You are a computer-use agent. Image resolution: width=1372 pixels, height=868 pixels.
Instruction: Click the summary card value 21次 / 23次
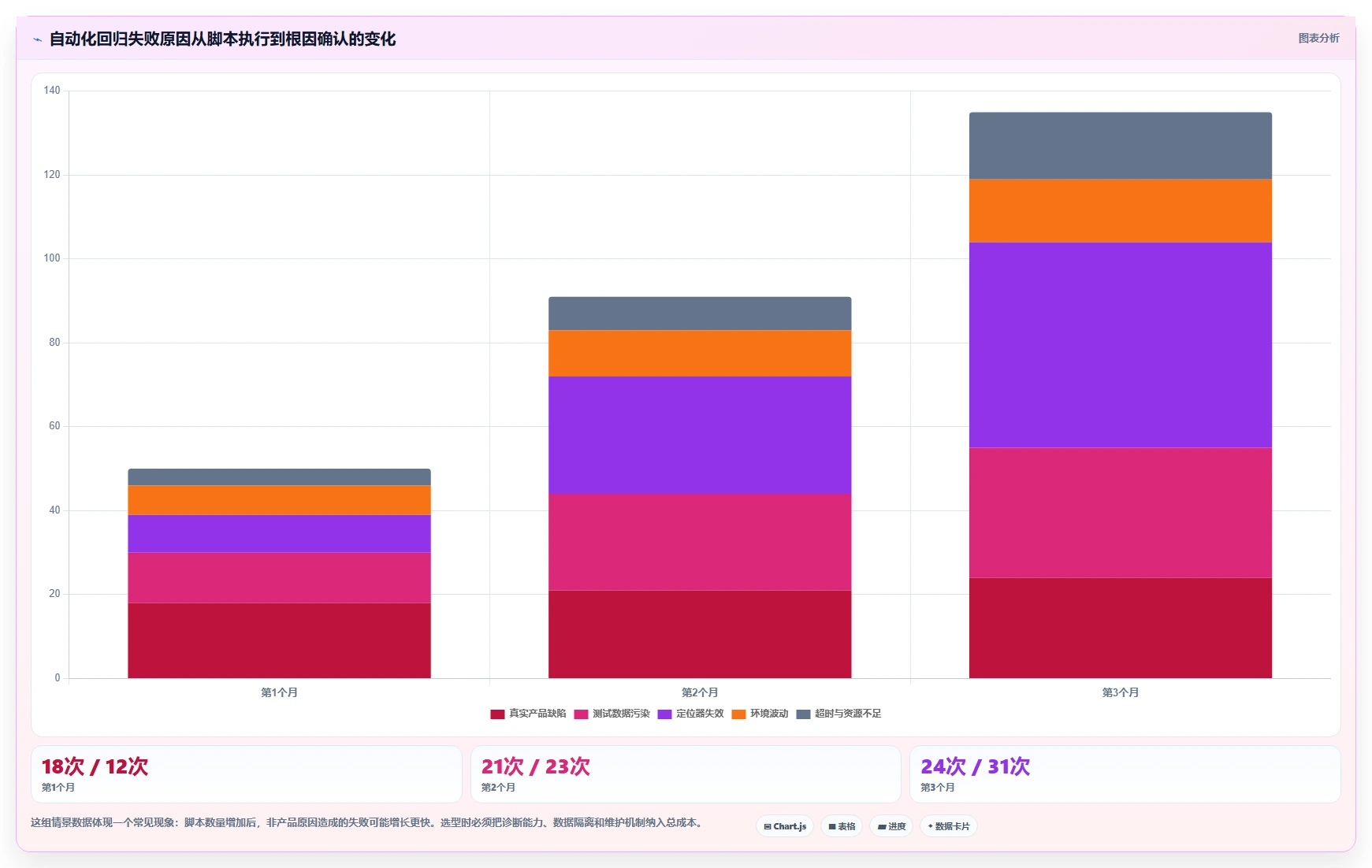536,766
